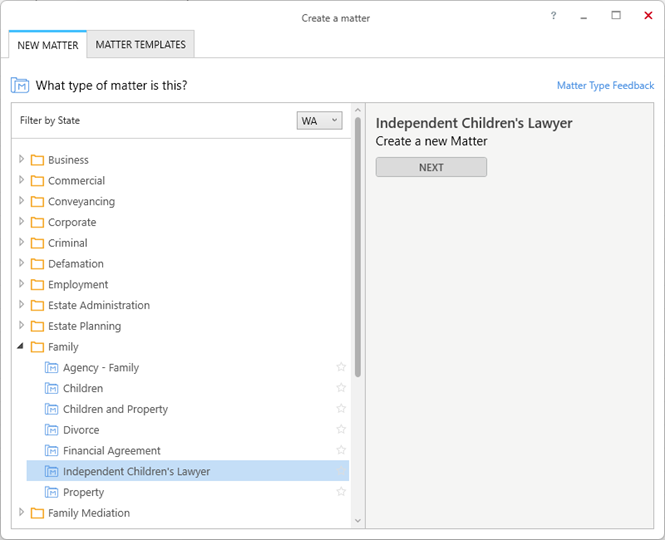
Task: Switch to the Matter Templates tab
Action: tap(140, 45)
